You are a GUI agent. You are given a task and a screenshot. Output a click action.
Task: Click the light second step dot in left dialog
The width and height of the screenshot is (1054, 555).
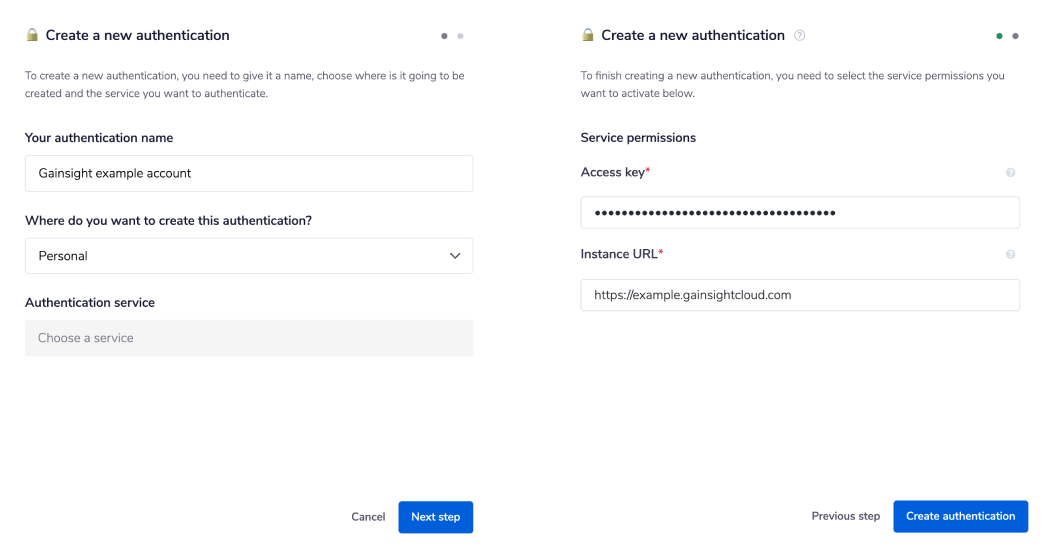click(x=460, y=36)
